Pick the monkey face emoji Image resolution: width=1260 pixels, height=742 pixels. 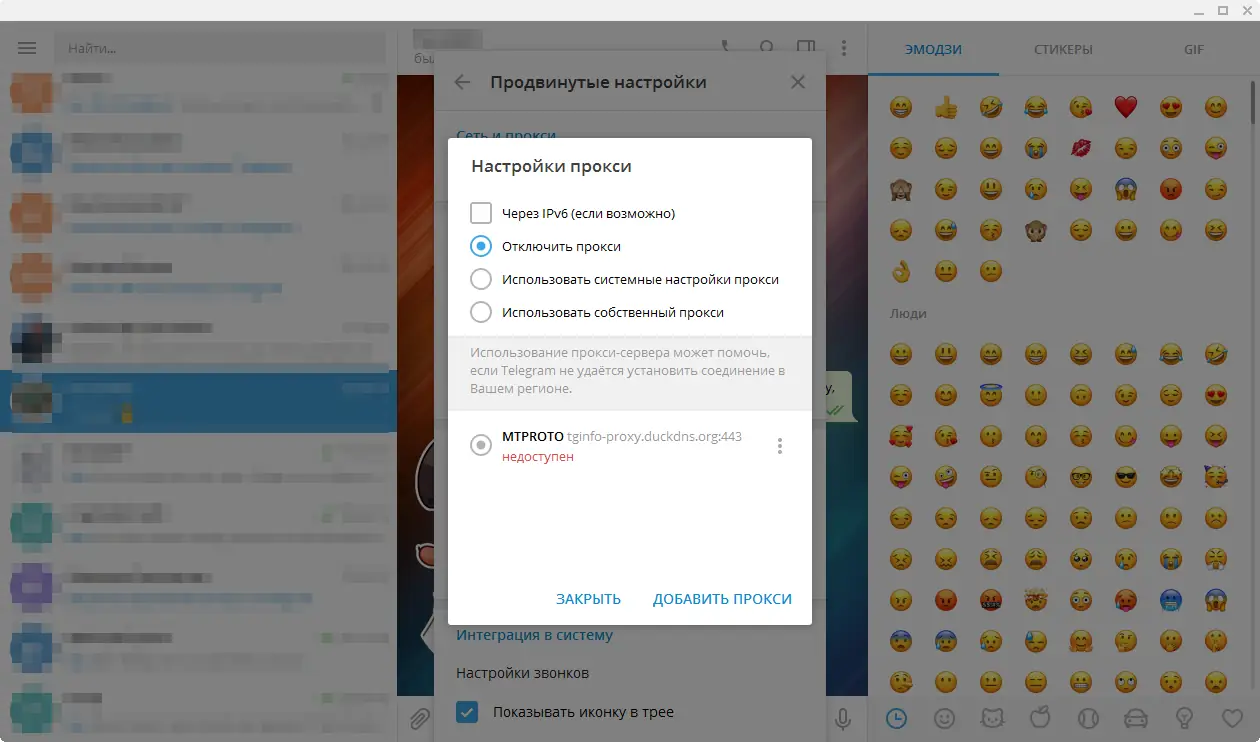[1036, 230]
